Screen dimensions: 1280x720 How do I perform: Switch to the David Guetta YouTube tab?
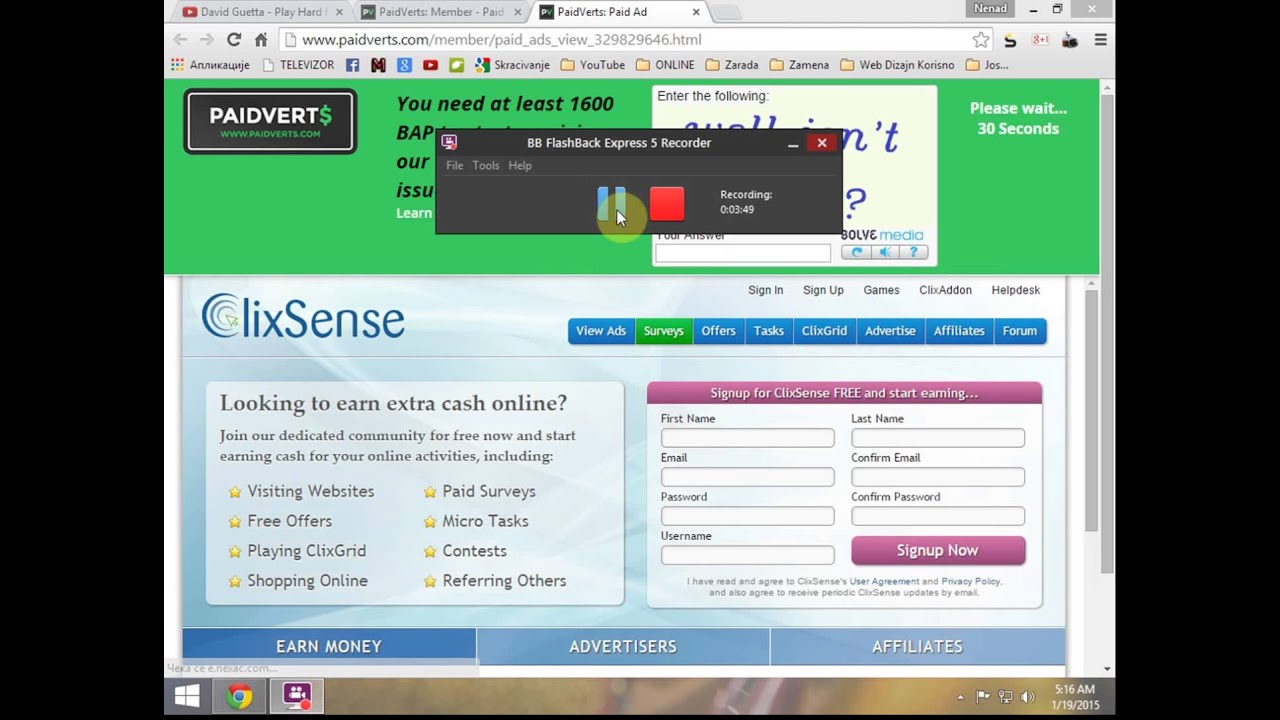(x=262, y=12)
